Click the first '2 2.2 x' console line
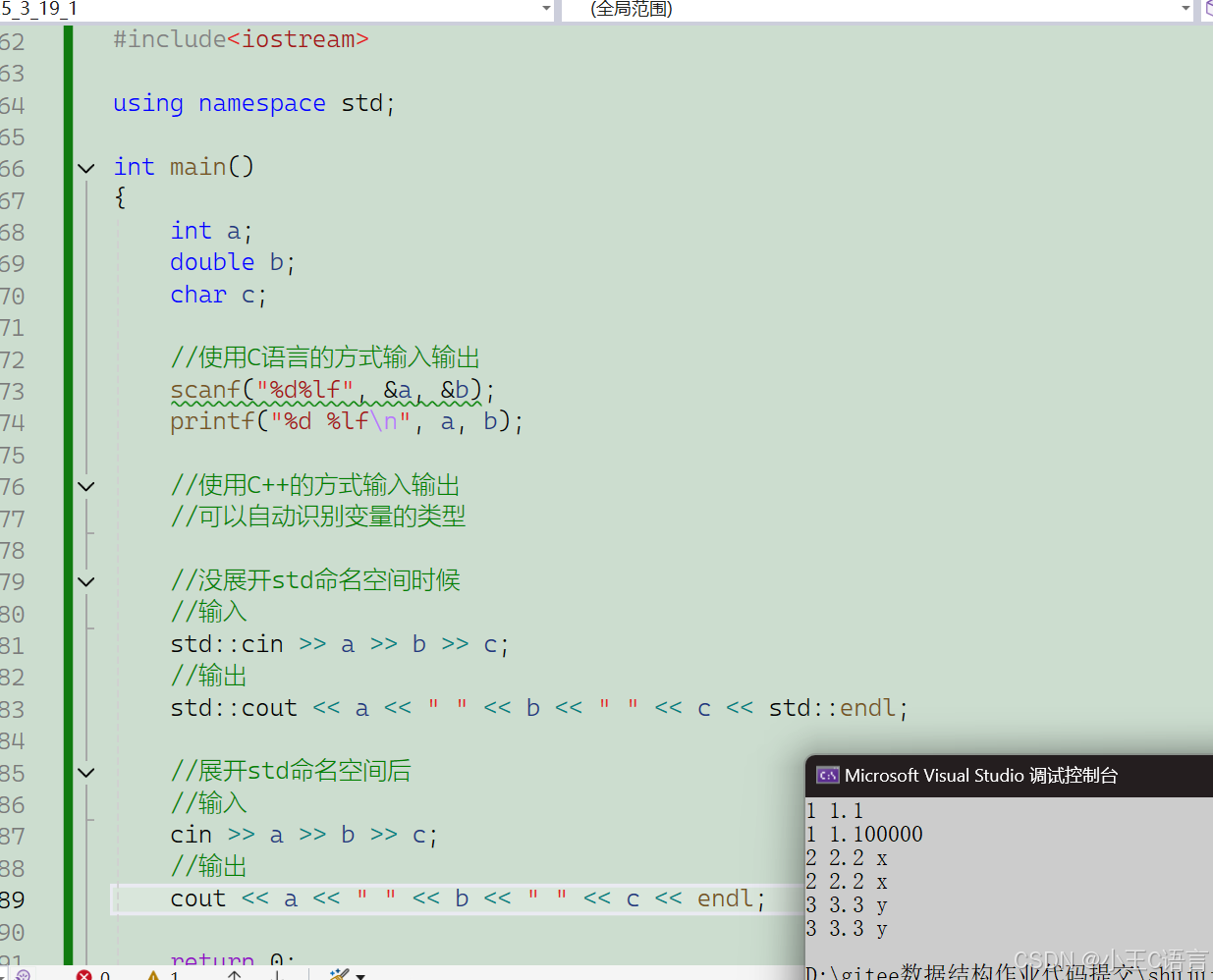The width and height of the screenshot is (1213, 980). [847, 858]
